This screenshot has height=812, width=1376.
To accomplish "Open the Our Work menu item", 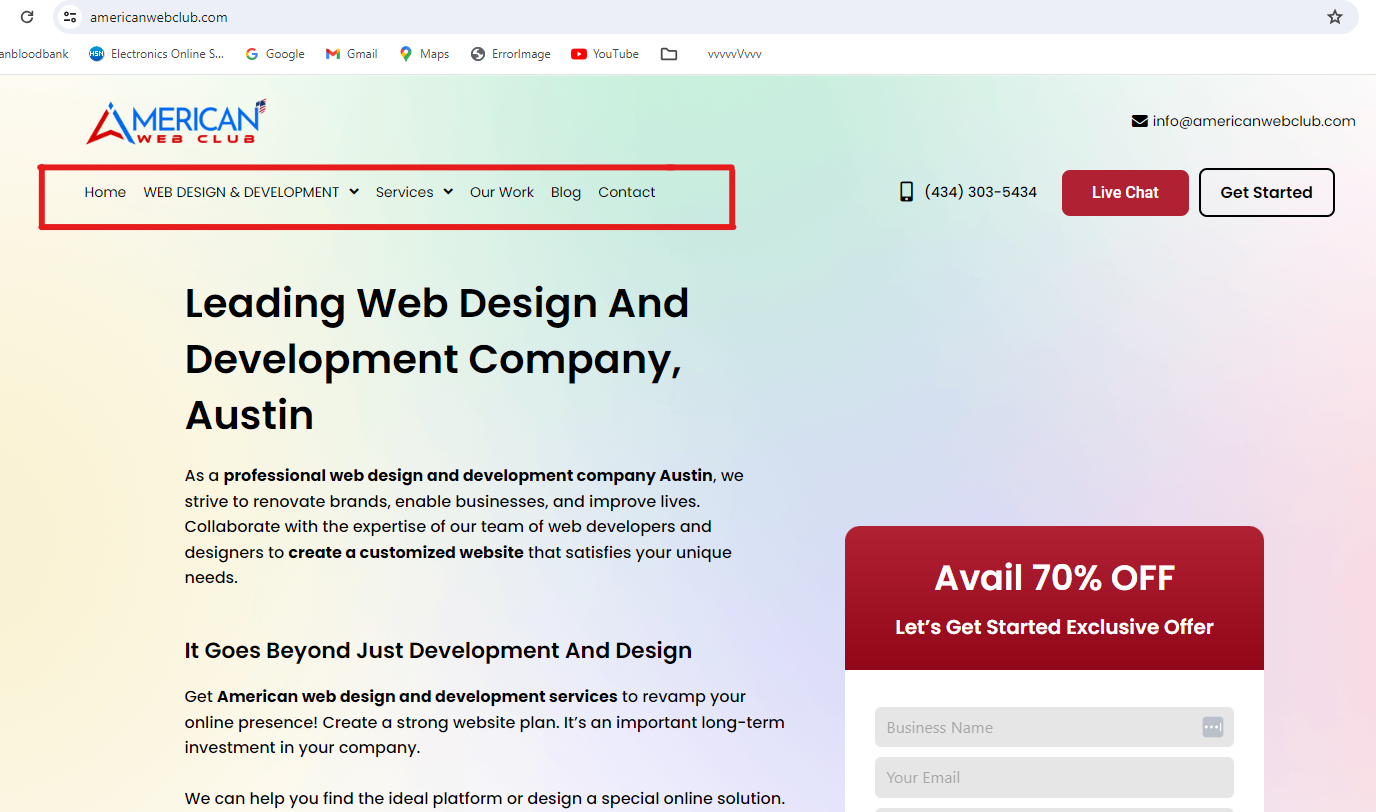I will click(x=502, y=192).
